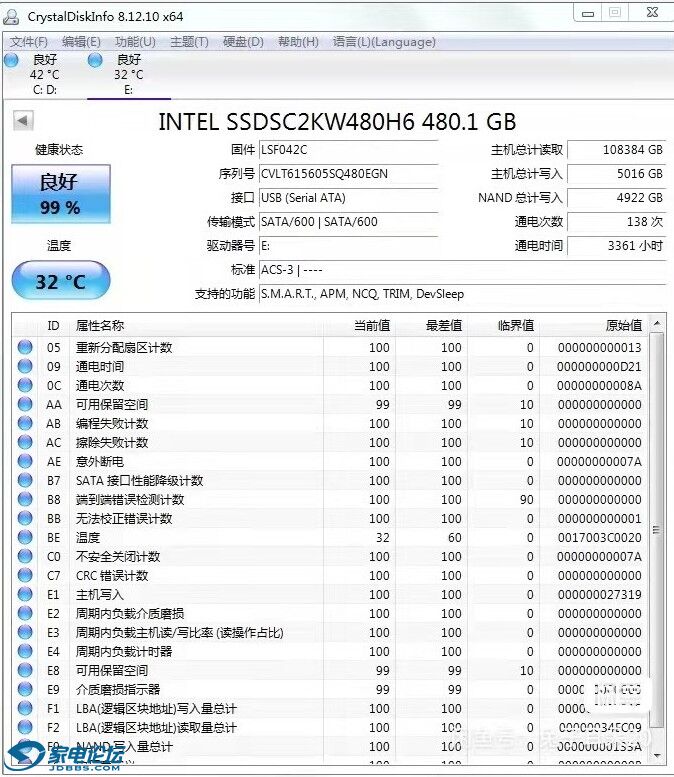Open the 语言(L)(Language) menu

[x=384, y=42]
